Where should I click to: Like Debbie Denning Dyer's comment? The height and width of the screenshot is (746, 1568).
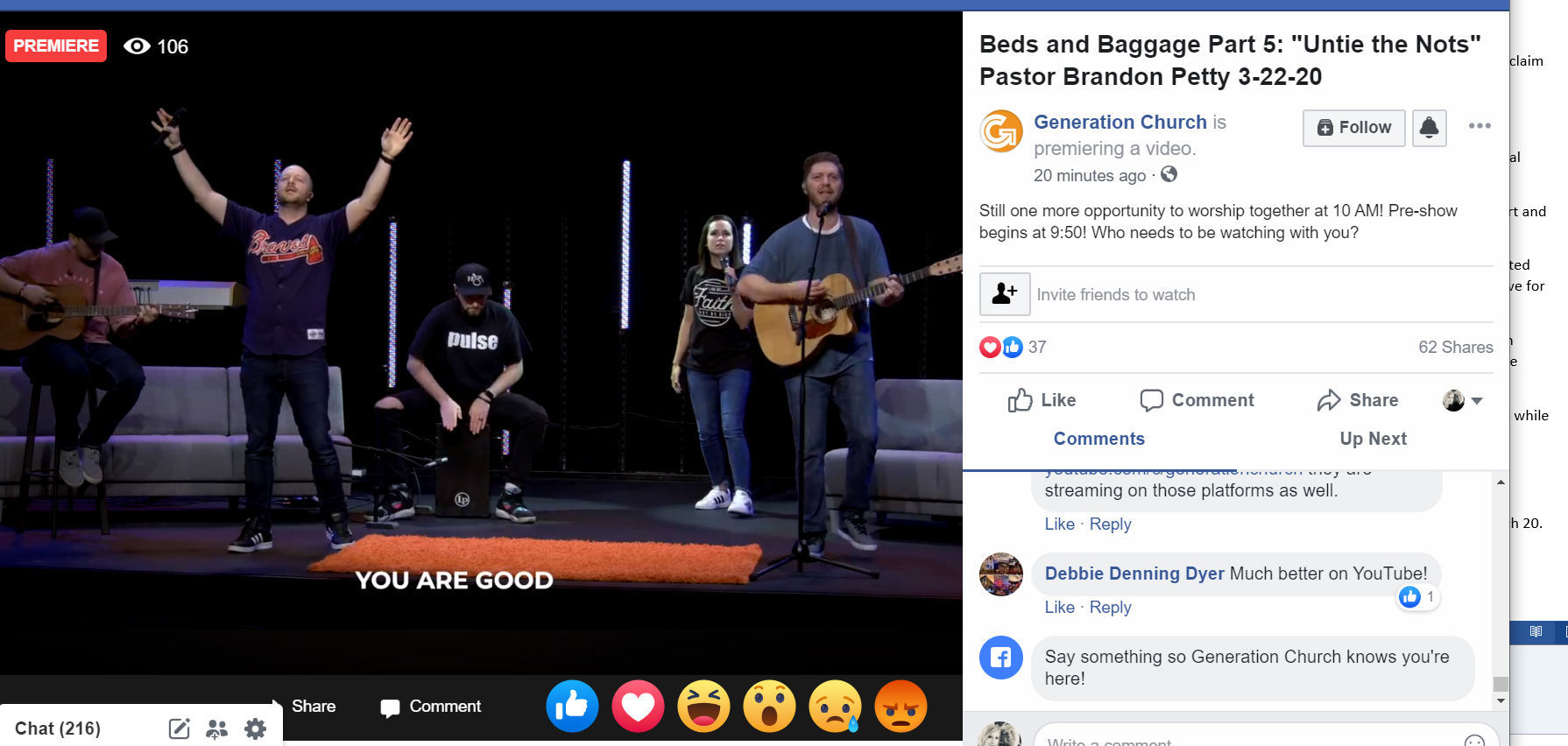click(x=1059, y=607)
